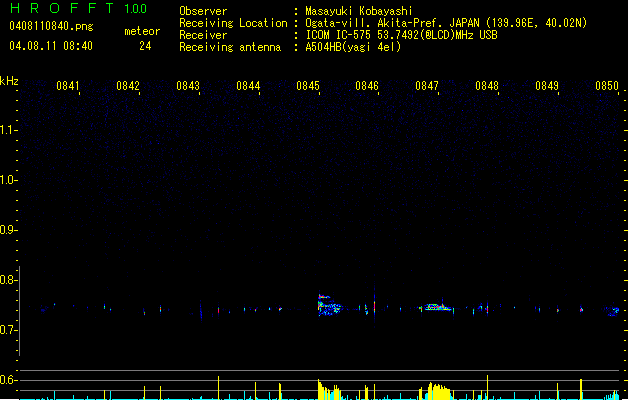The image size is (629, 400).
Task: Click the 1.1 kHz axis label
Action: [x=8, y=130]
